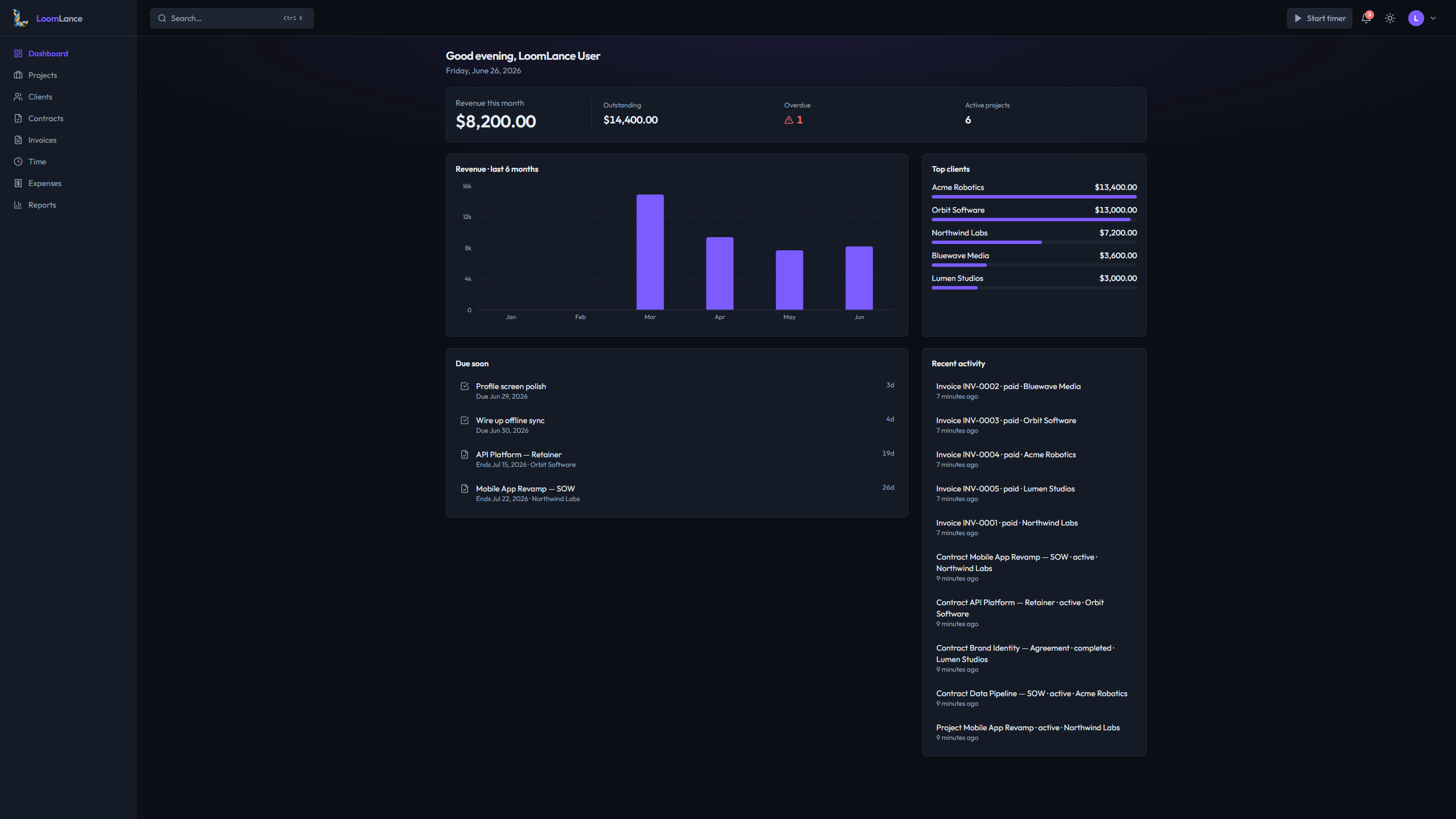The width and height of the screenshot is (1456, 819).
Task: Click the June revenue chart bar
Action: click(x=859, y=278)
